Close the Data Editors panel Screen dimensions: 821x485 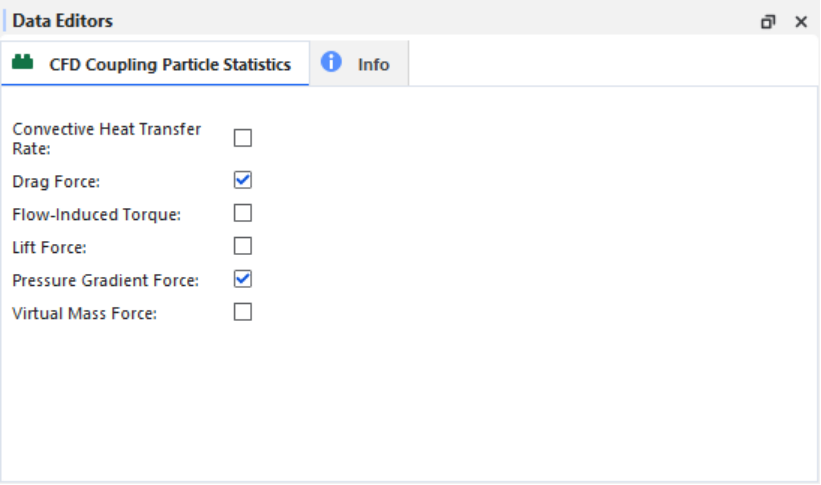click(x=801, y=21)
